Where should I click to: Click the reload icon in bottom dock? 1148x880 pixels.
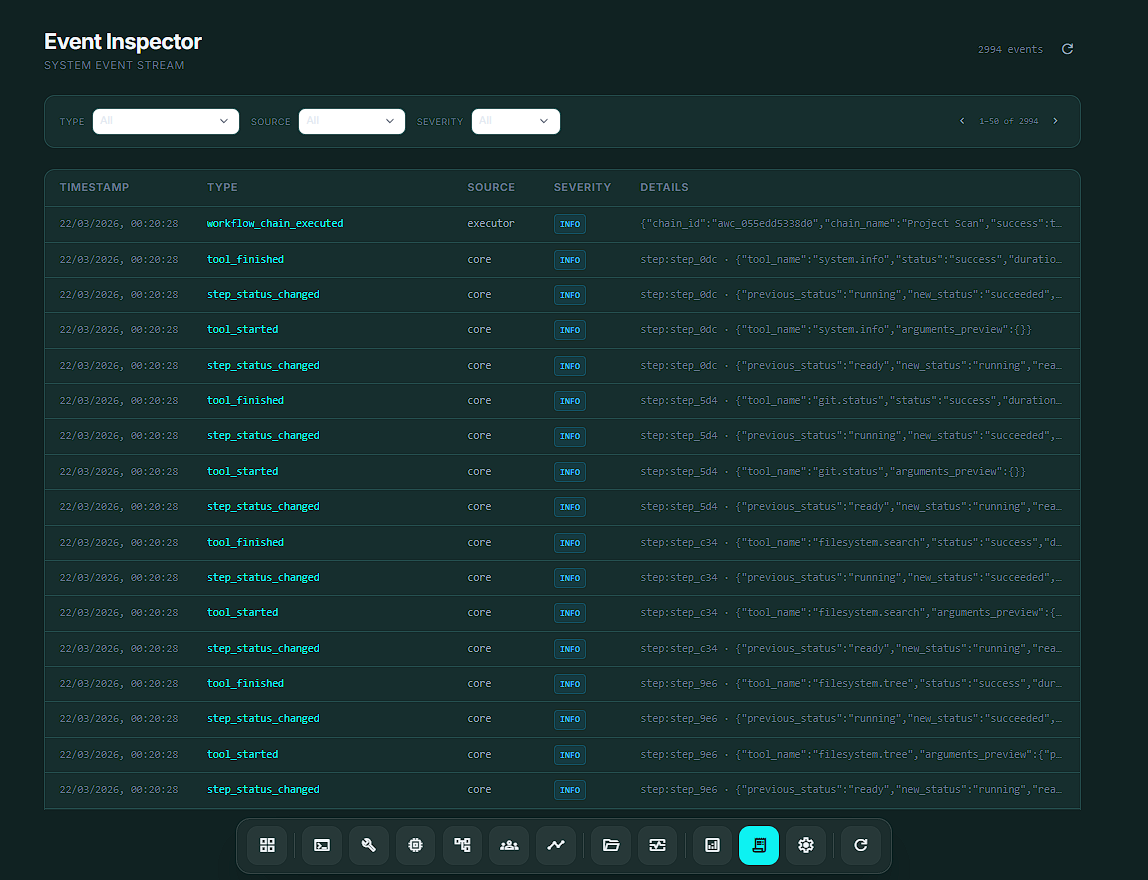pyautogui.click(x=860, y=845)
